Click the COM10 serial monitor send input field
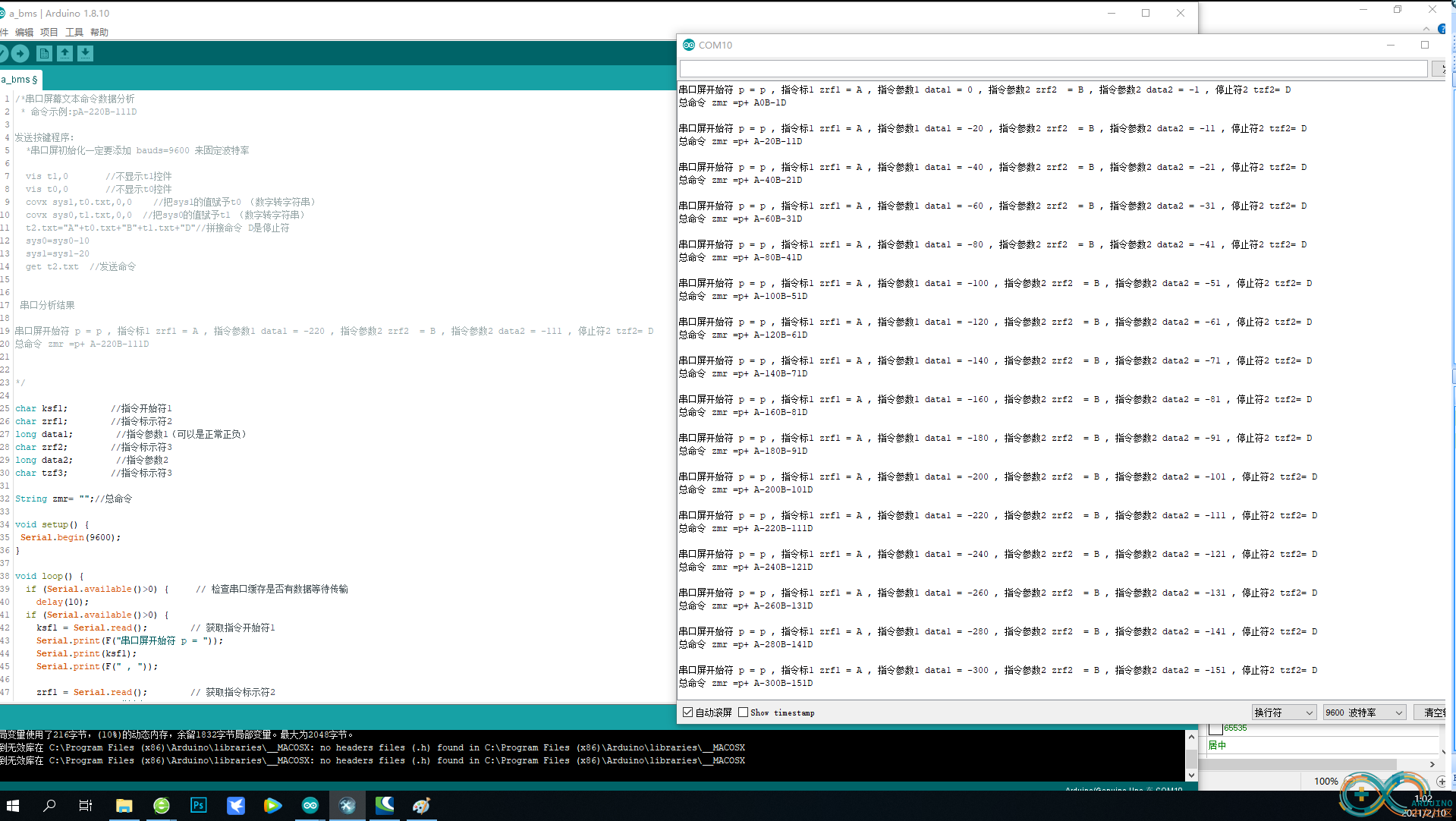 pyautogui.click(x=1053, y=69)
